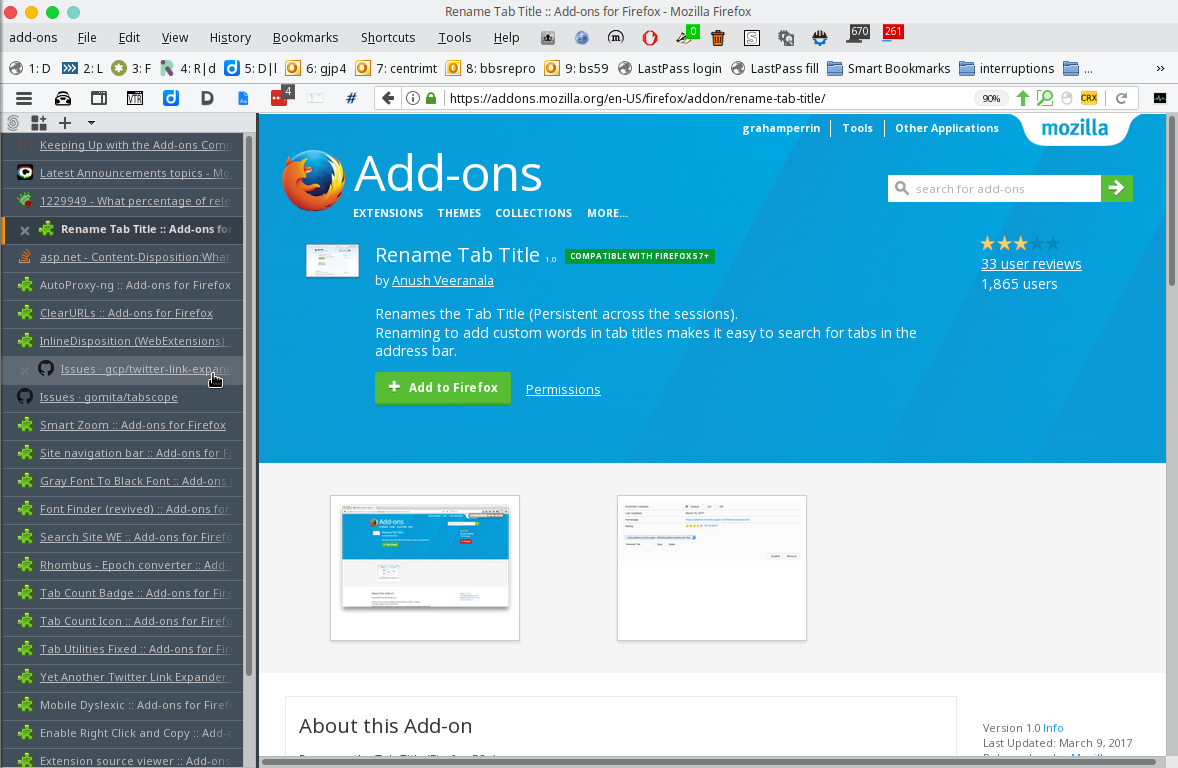Click the icon with red 261 badge

[892, 34]
